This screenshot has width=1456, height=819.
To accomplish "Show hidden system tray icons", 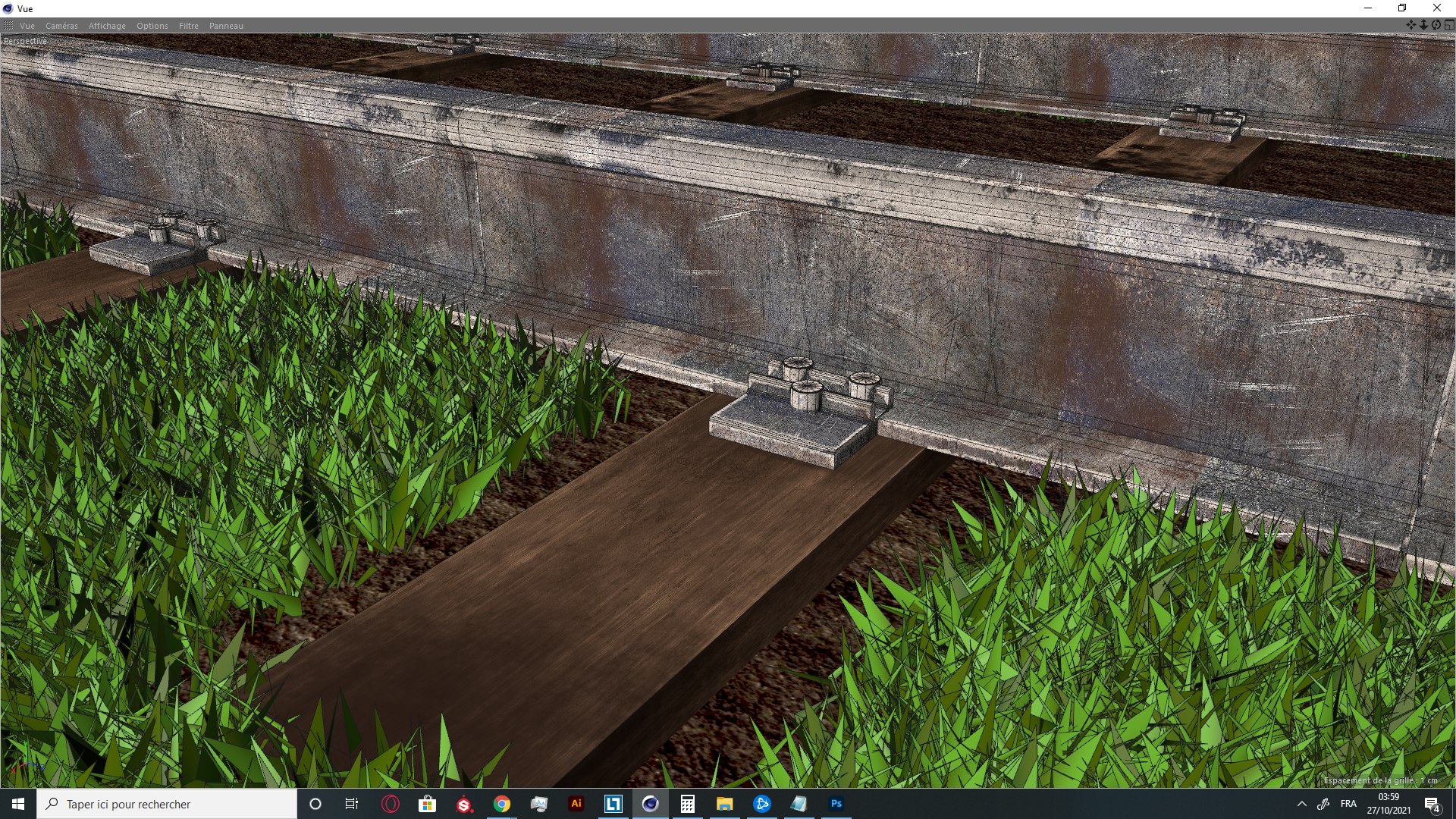I will pos(1302,804).
